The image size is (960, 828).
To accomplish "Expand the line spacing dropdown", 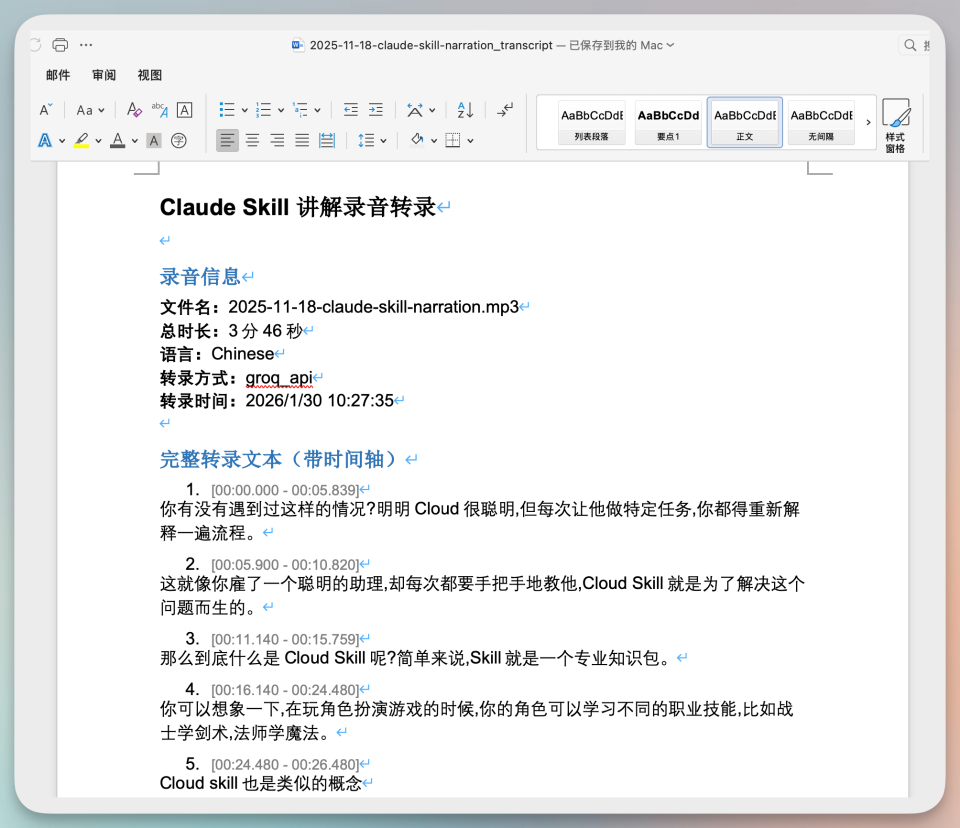I will (x=383, y=141).
